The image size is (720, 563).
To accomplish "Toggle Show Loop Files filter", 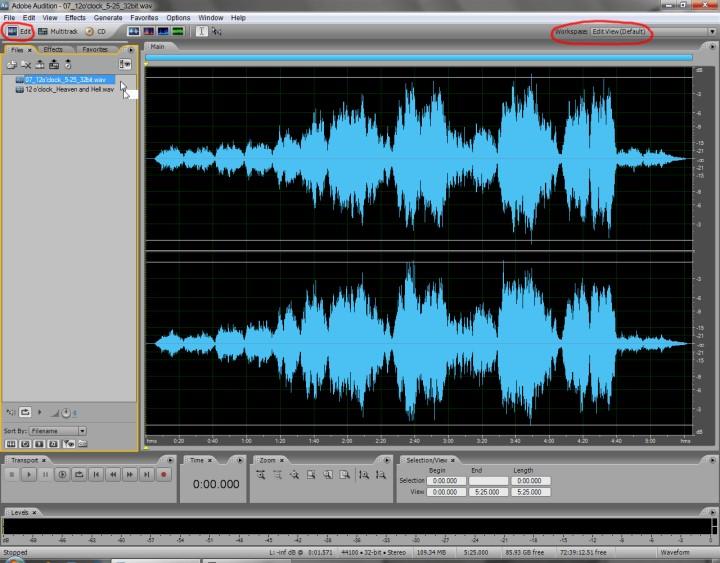I will (25, 444).
